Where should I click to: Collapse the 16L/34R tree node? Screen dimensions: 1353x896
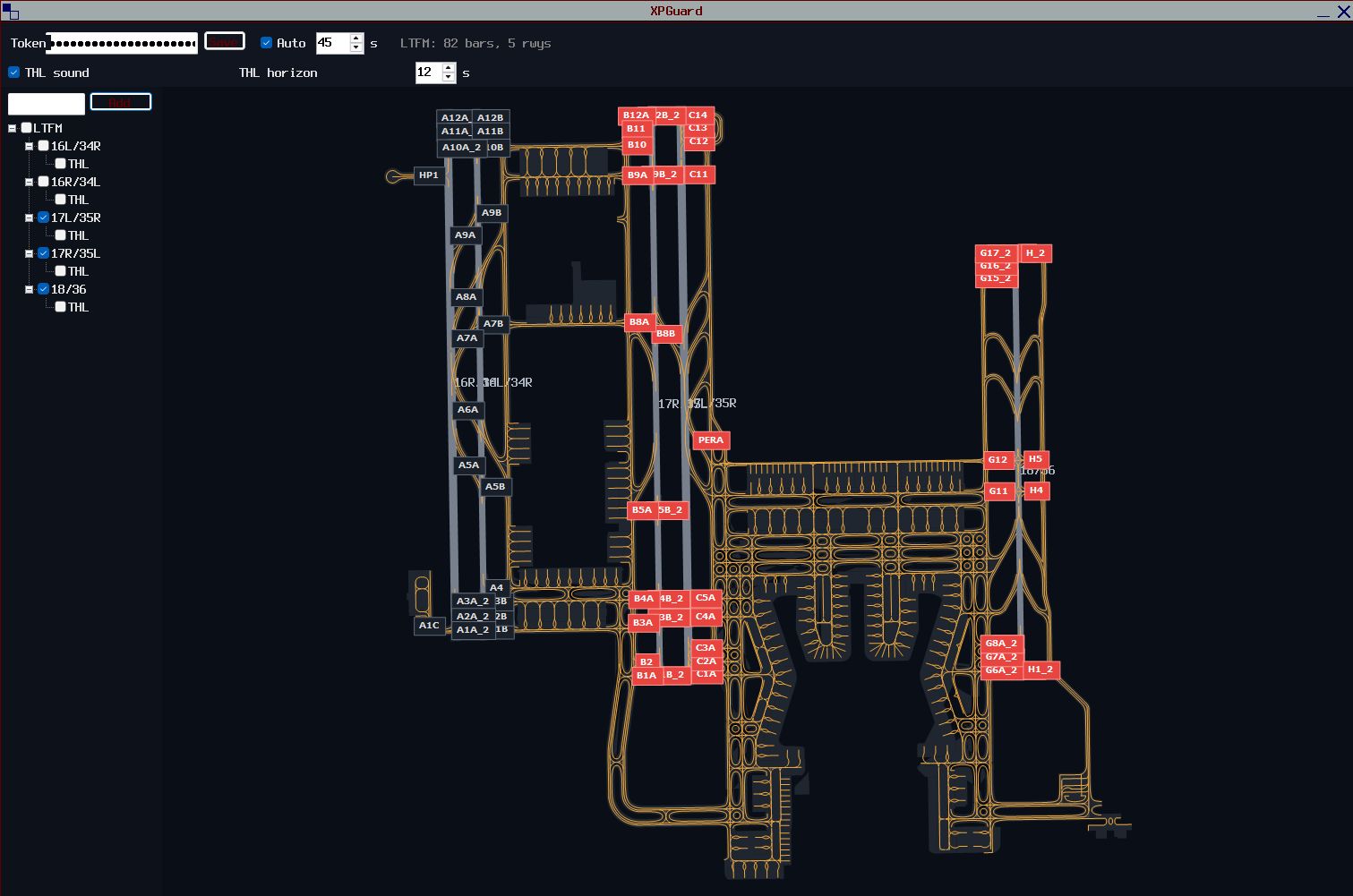[x=29, y=146]
